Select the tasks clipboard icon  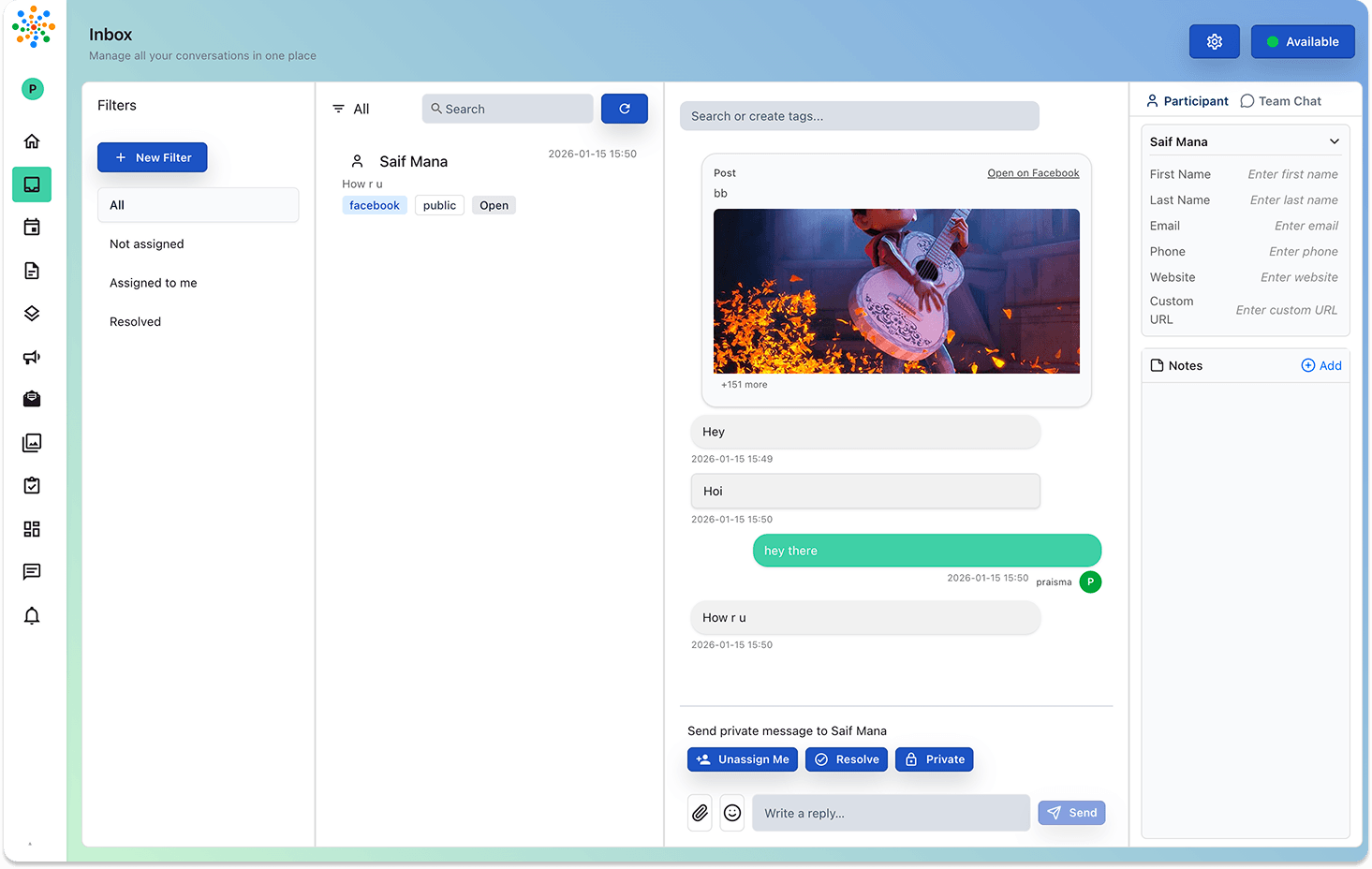[x=32, y=485]
